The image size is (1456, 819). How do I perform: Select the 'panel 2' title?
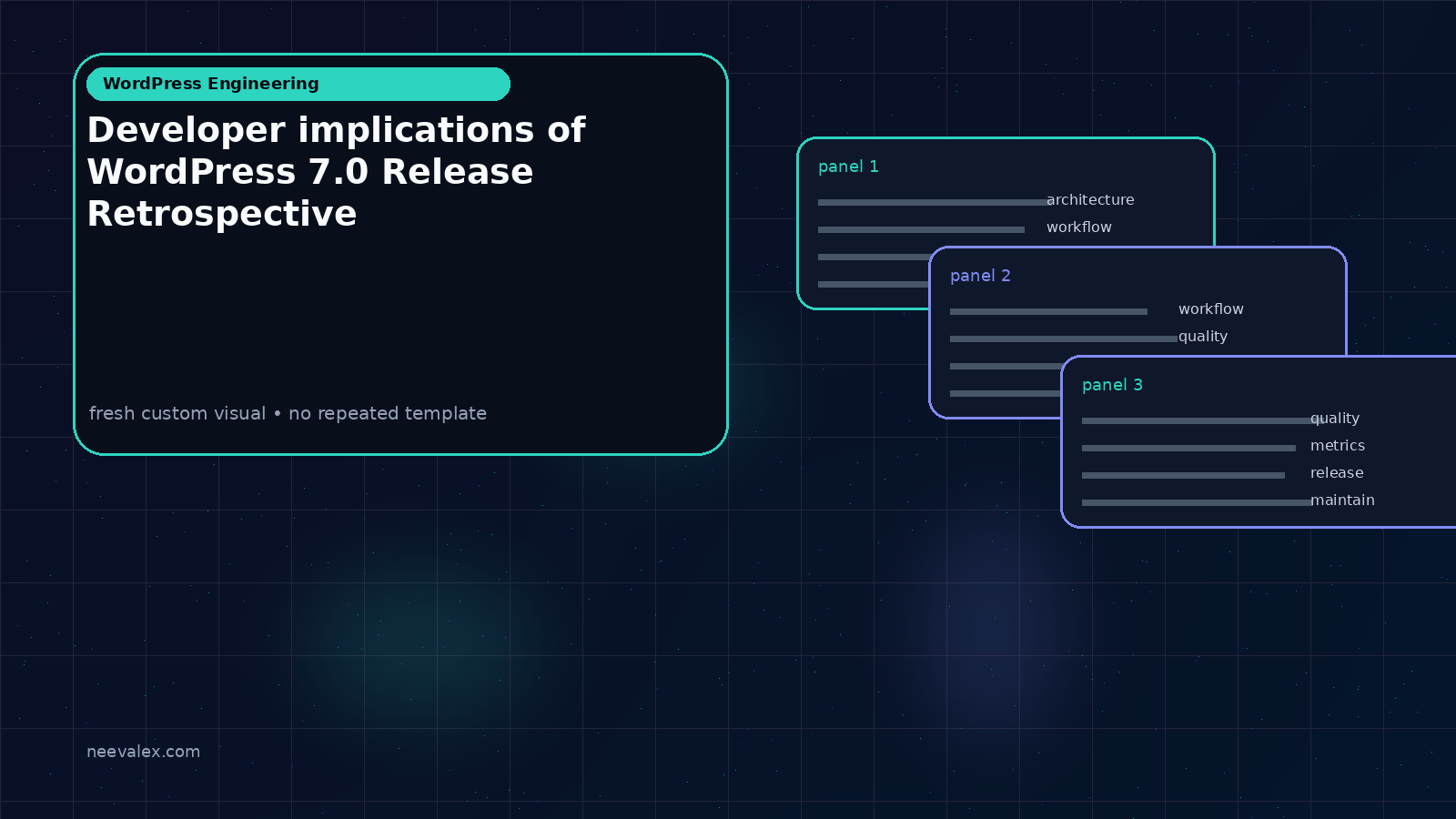pyautogui.click(x=980, y=276)
